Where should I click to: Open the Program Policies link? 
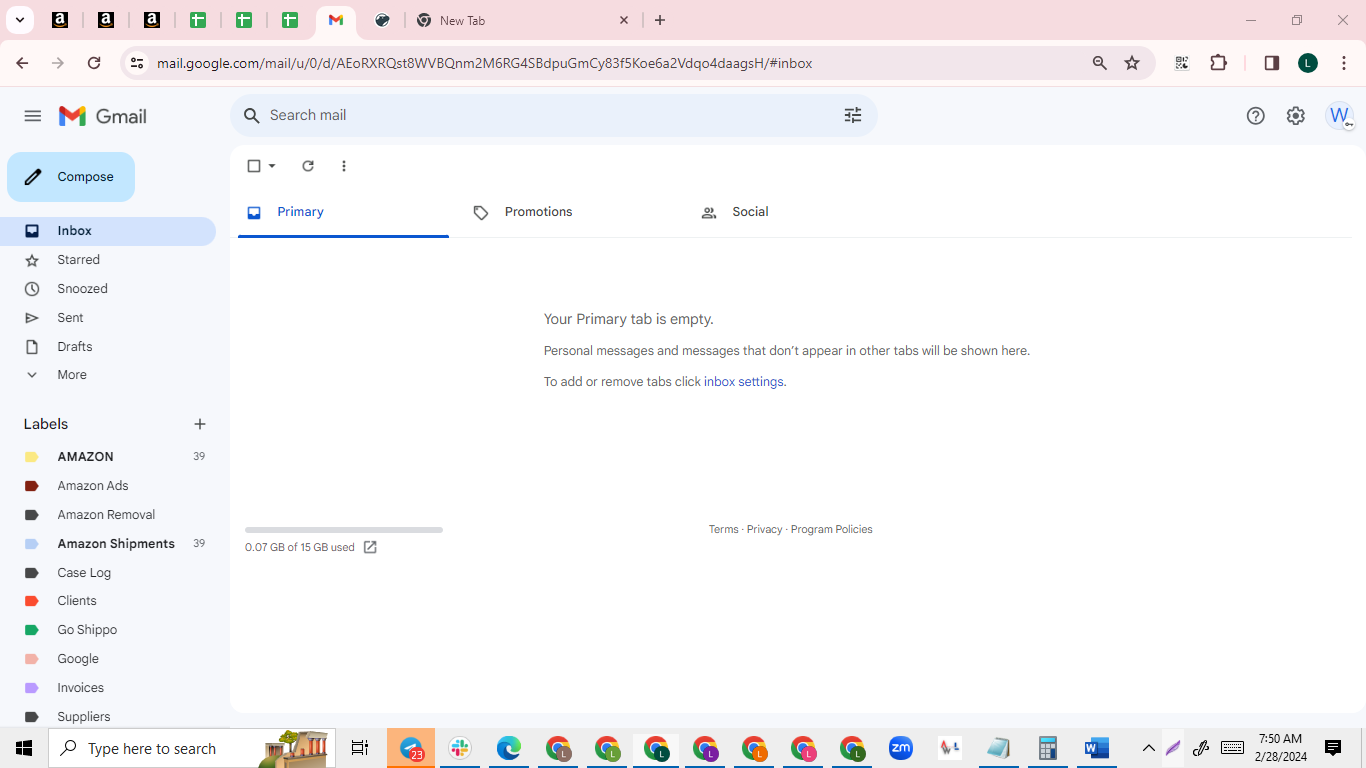832,530
